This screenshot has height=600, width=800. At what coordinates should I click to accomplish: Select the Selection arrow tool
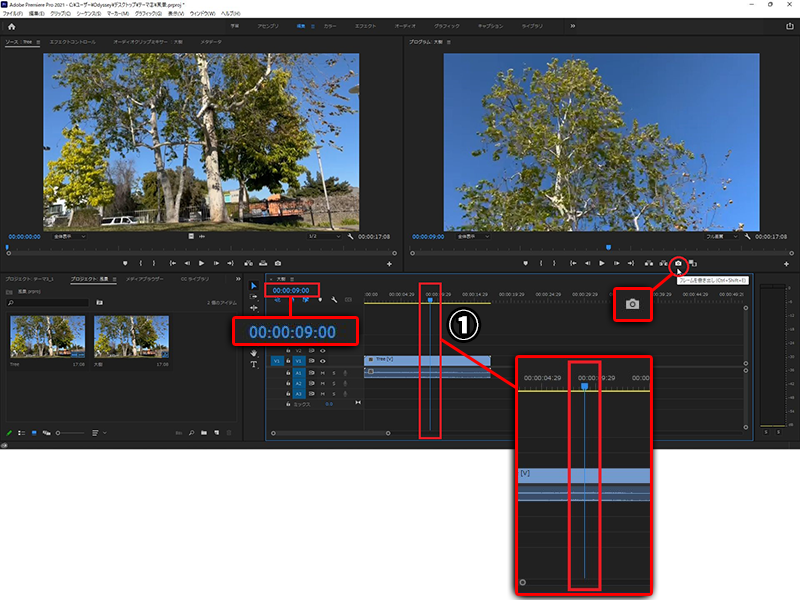click(x=254, y=286)
